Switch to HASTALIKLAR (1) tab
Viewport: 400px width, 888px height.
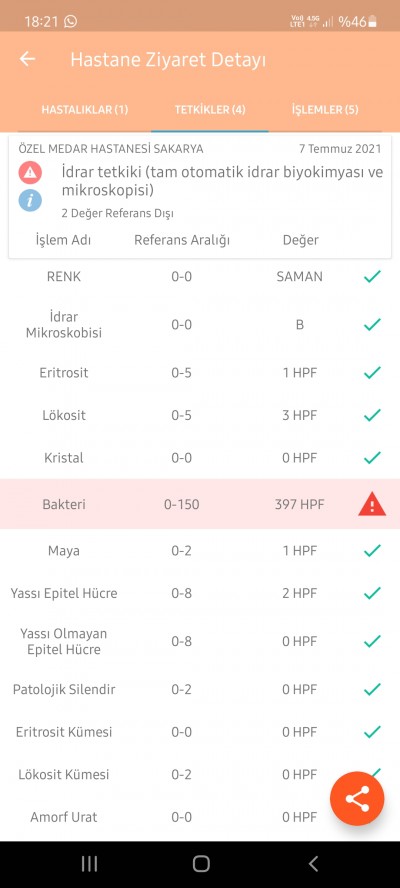click(x=84, y=109)
